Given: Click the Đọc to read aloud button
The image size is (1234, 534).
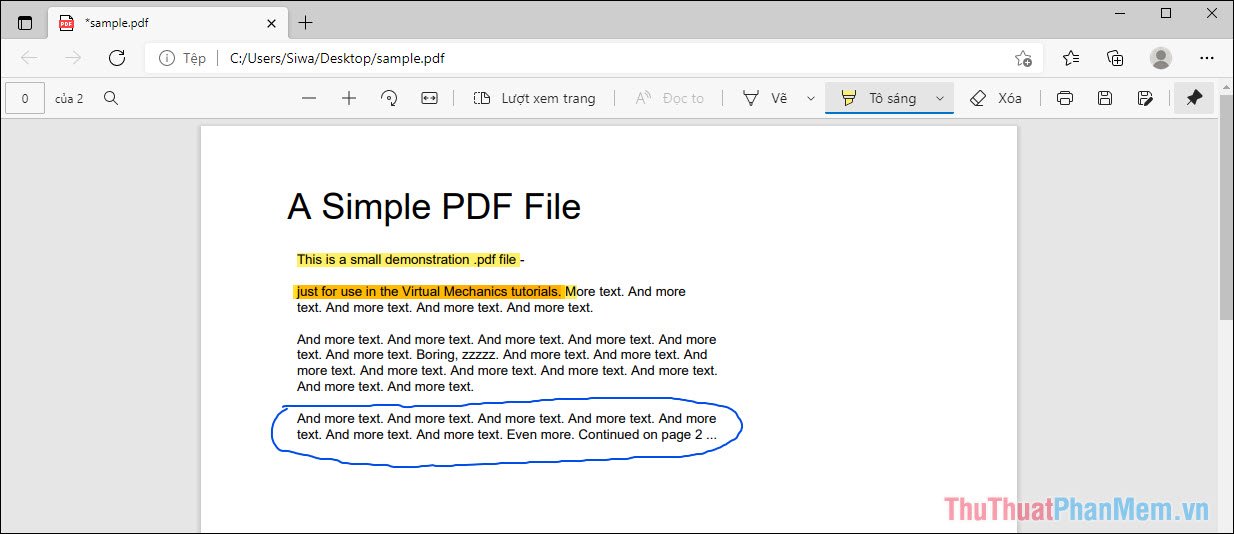Looking at the screenshot, I should pyautogui.click(x=669, y=98).
